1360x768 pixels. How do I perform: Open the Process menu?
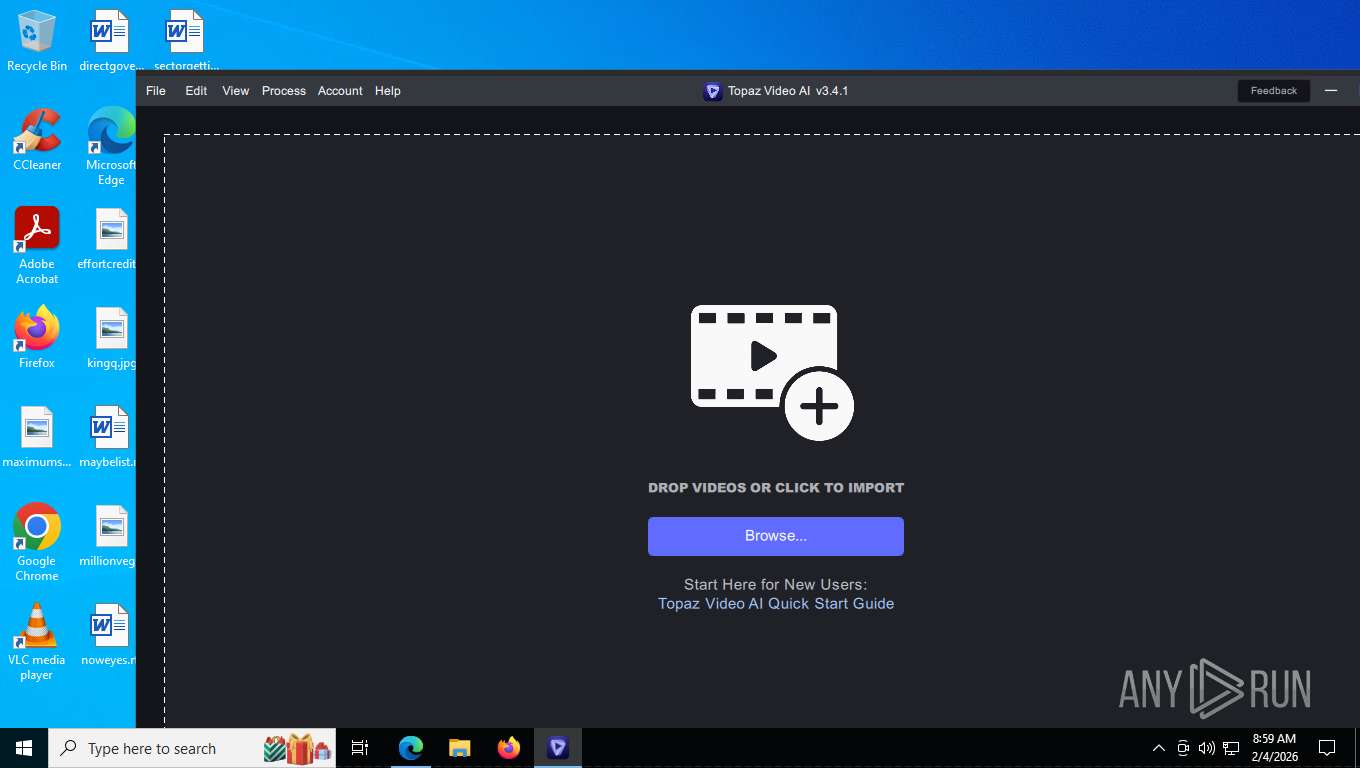click(284, 91)
